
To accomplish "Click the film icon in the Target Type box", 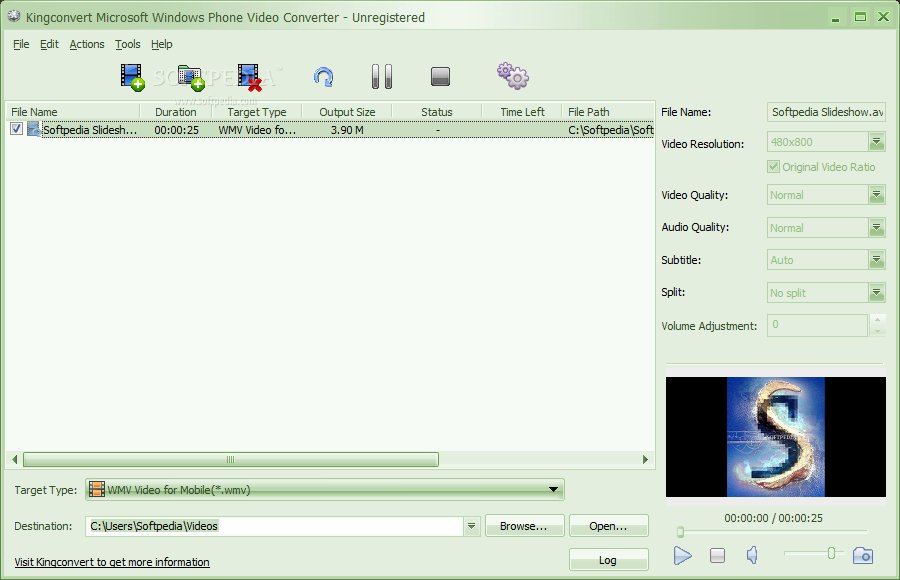I will pyautogui.click(x=97, y=490).
